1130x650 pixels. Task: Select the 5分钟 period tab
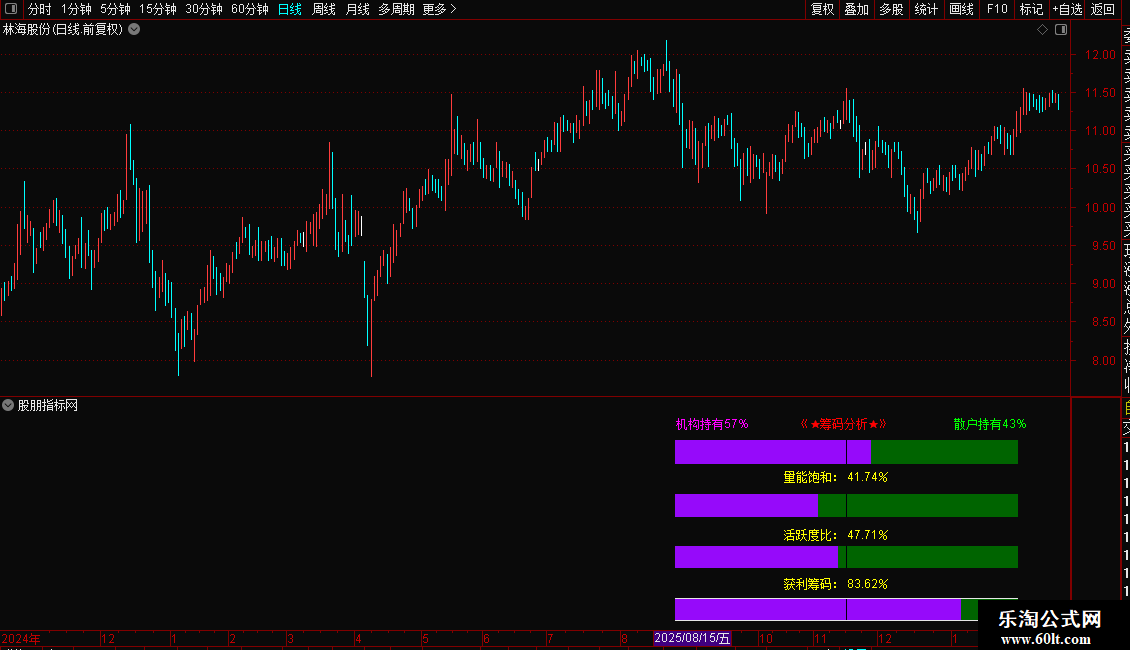coord(115,9)
